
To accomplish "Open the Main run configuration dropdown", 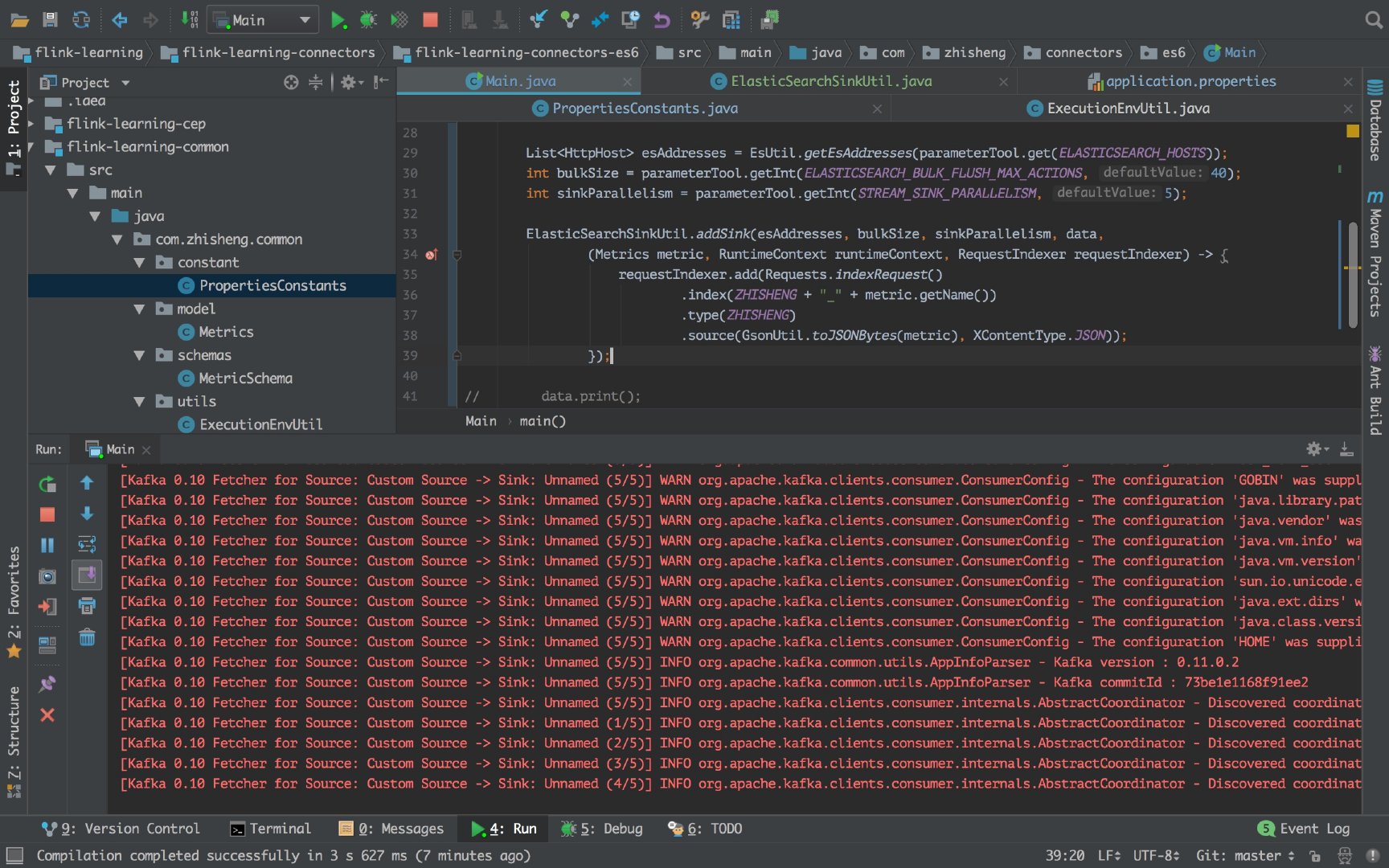I will coord(263,20).
